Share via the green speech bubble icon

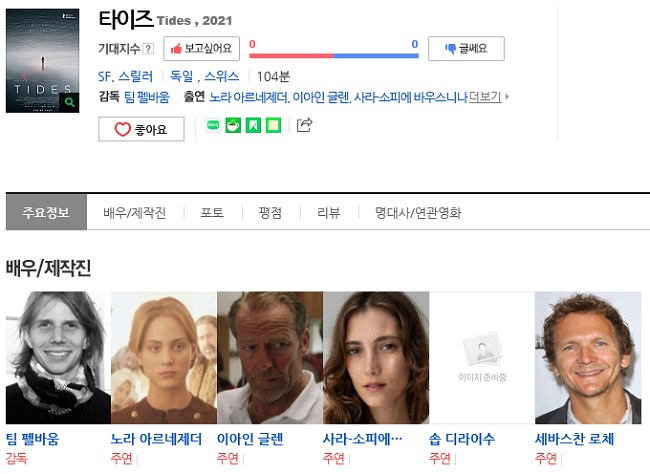tap(213, 125)
